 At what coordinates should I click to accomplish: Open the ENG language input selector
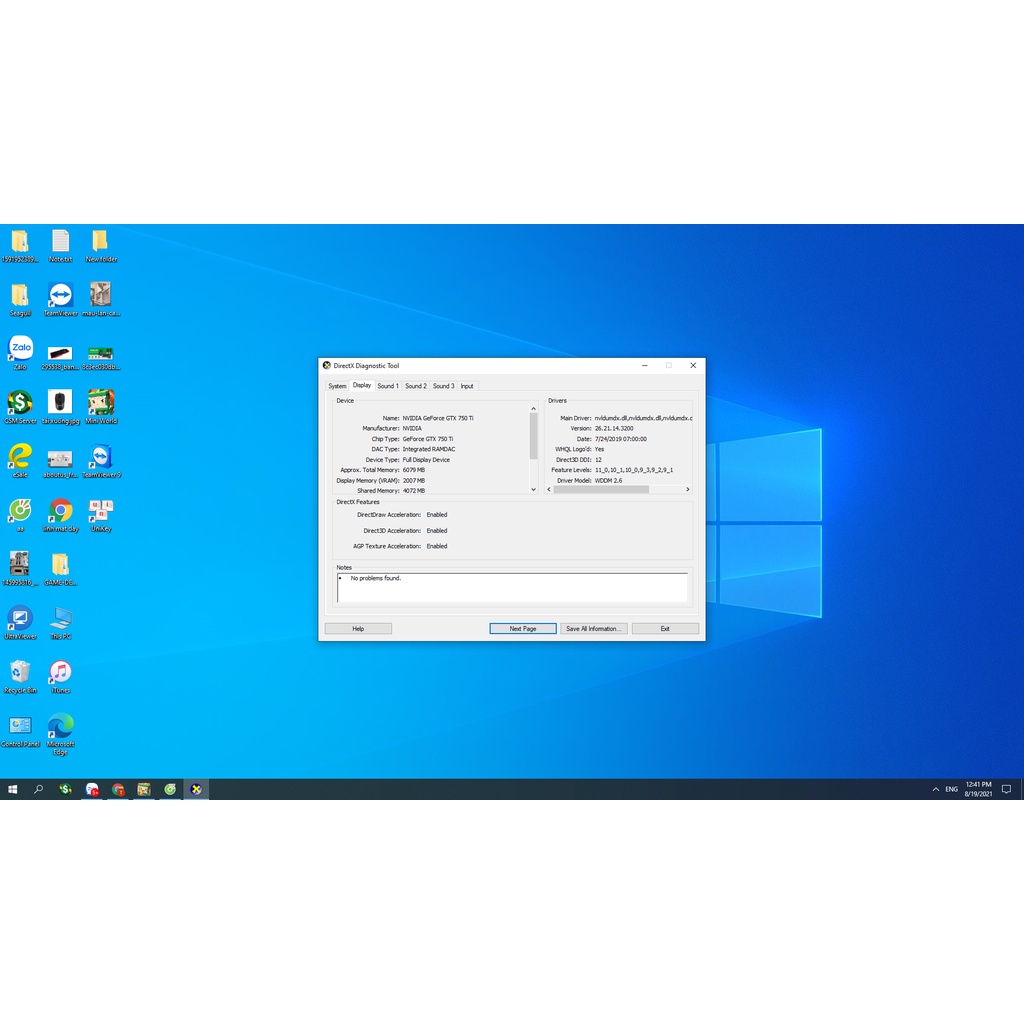[951, 789]
